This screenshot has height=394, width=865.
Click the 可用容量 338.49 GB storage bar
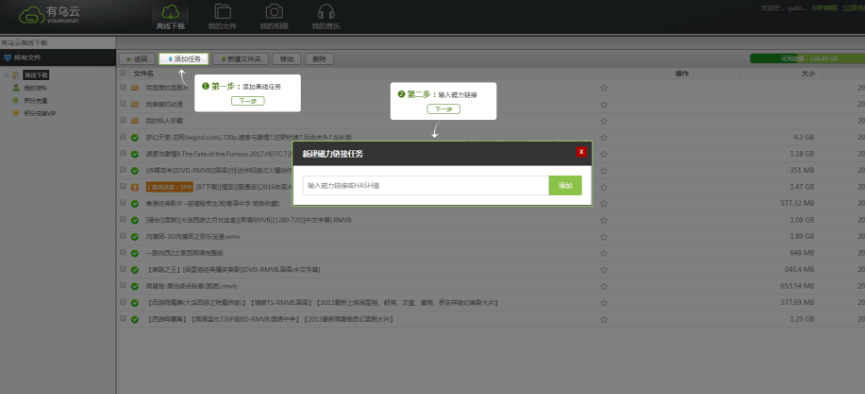point(808,58)
